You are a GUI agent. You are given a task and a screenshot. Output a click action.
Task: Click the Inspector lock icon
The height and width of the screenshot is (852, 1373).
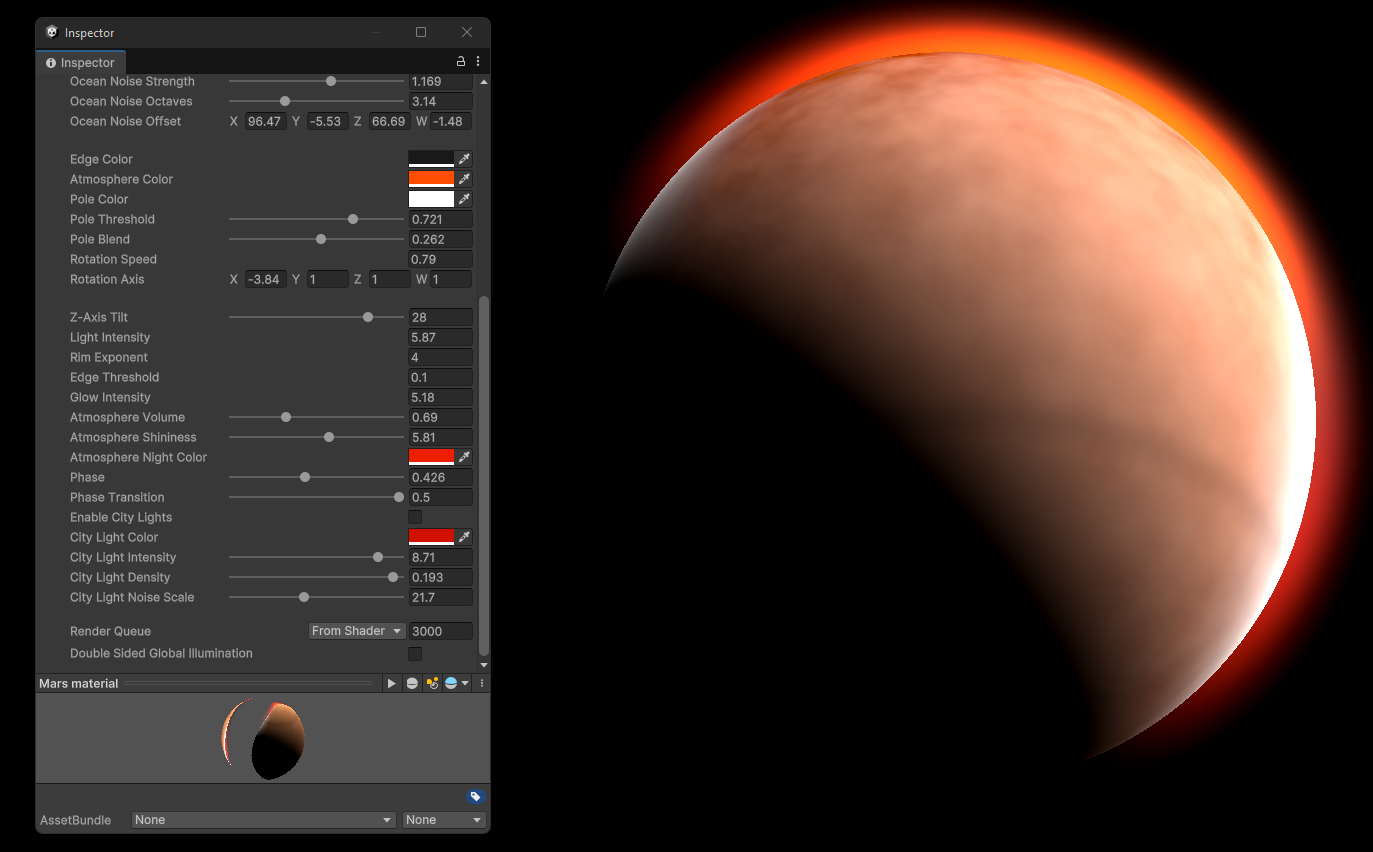coord(461,62)
